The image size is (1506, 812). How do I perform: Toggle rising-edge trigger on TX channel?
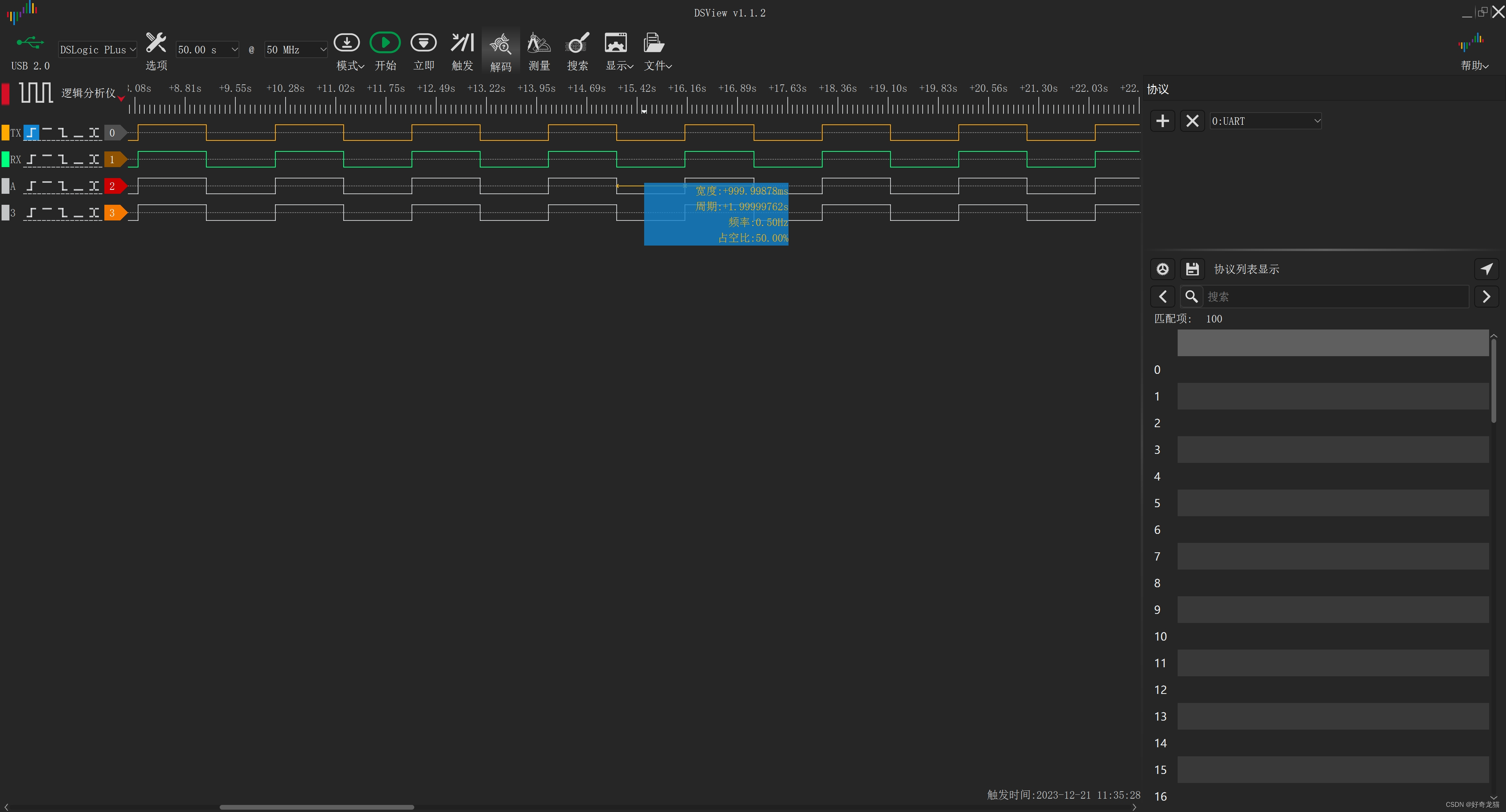[31, 133]
